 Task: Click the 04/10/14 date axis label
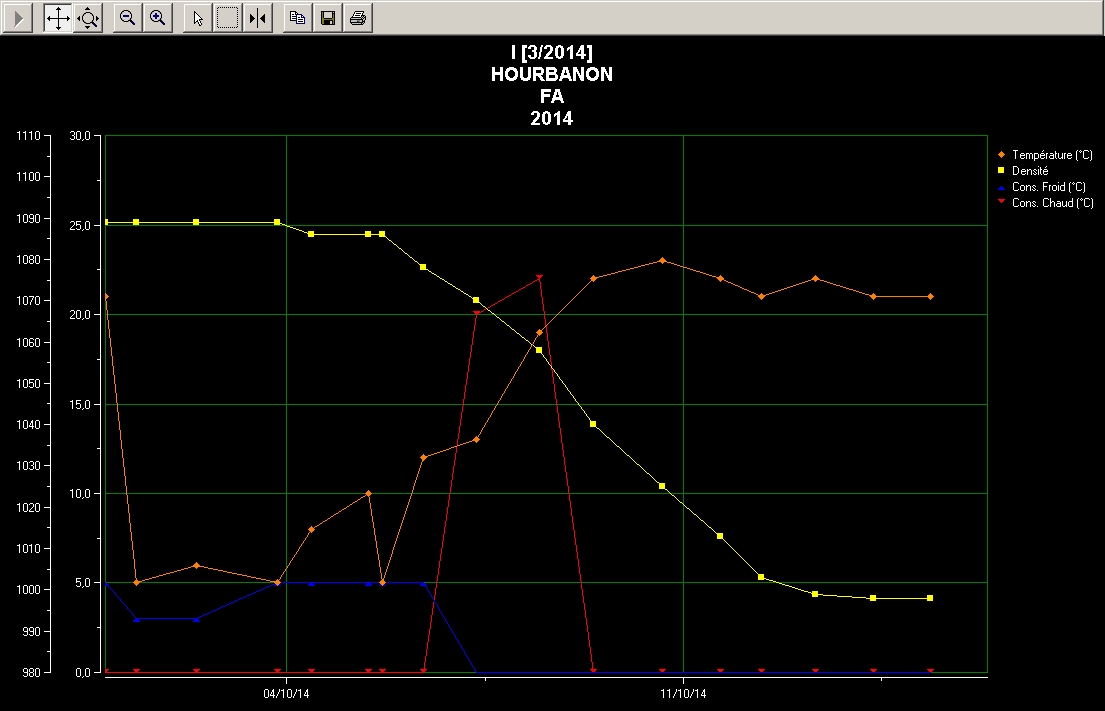(x=286, y=693)
